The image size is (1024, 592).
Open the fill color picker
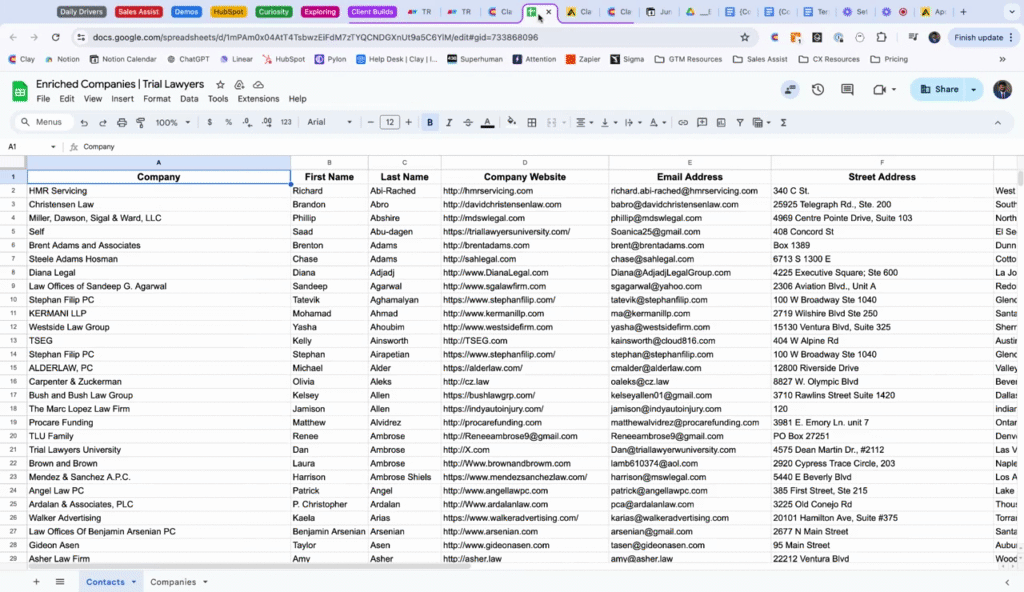(x=511, y=122)
